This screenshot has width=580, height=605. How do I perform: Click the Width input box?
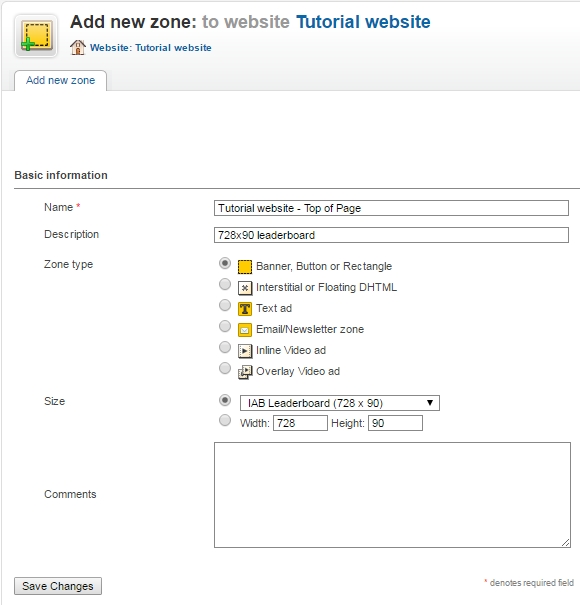(x=300, y=423)
